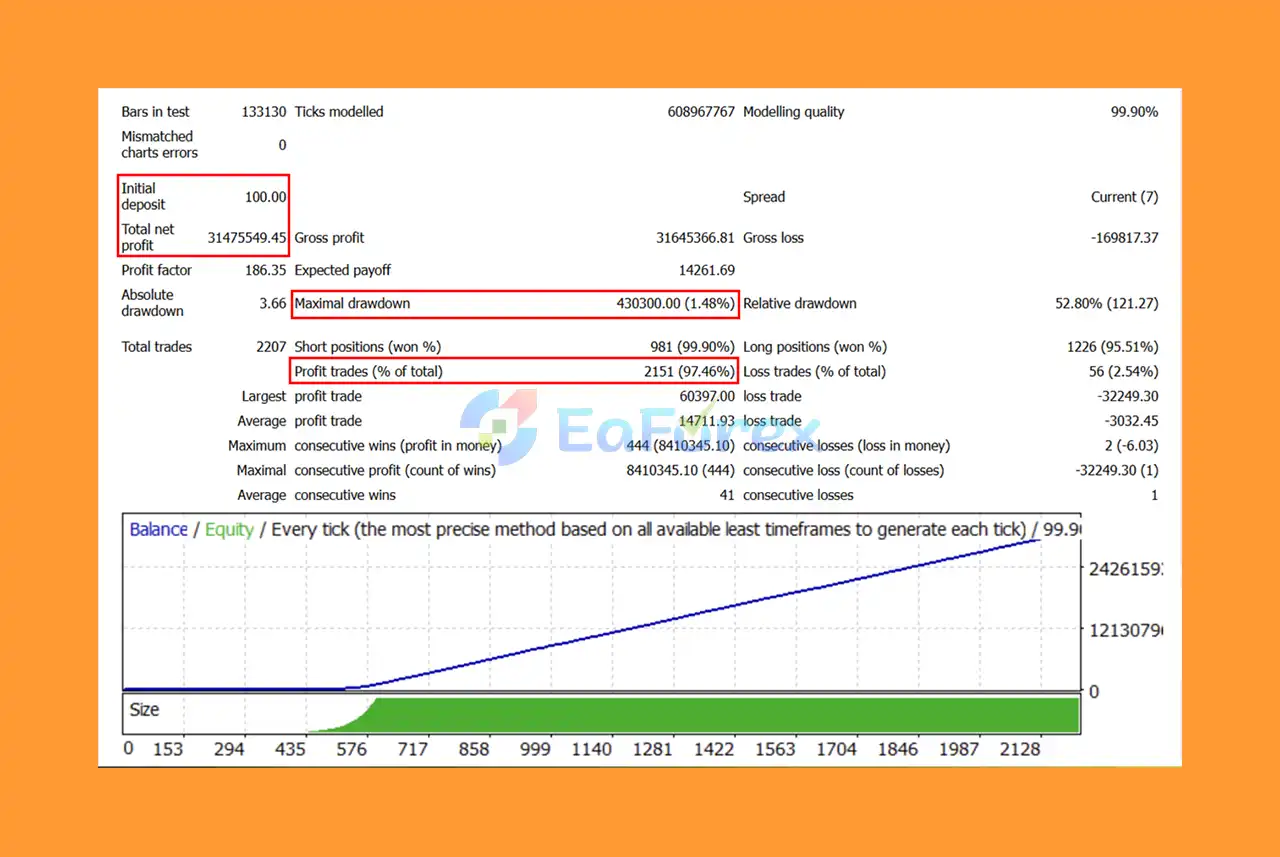This screenshot has height=857, width=1280.
Task: Click the largest loss trade value -32249.30
Action: coord(1126,397)
